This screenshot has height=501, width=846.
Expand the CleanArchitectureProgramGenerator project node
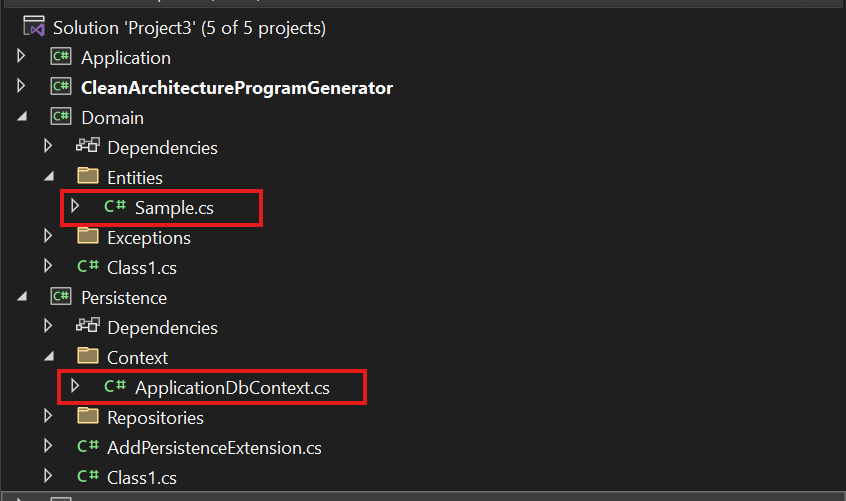tap(21, 86)
